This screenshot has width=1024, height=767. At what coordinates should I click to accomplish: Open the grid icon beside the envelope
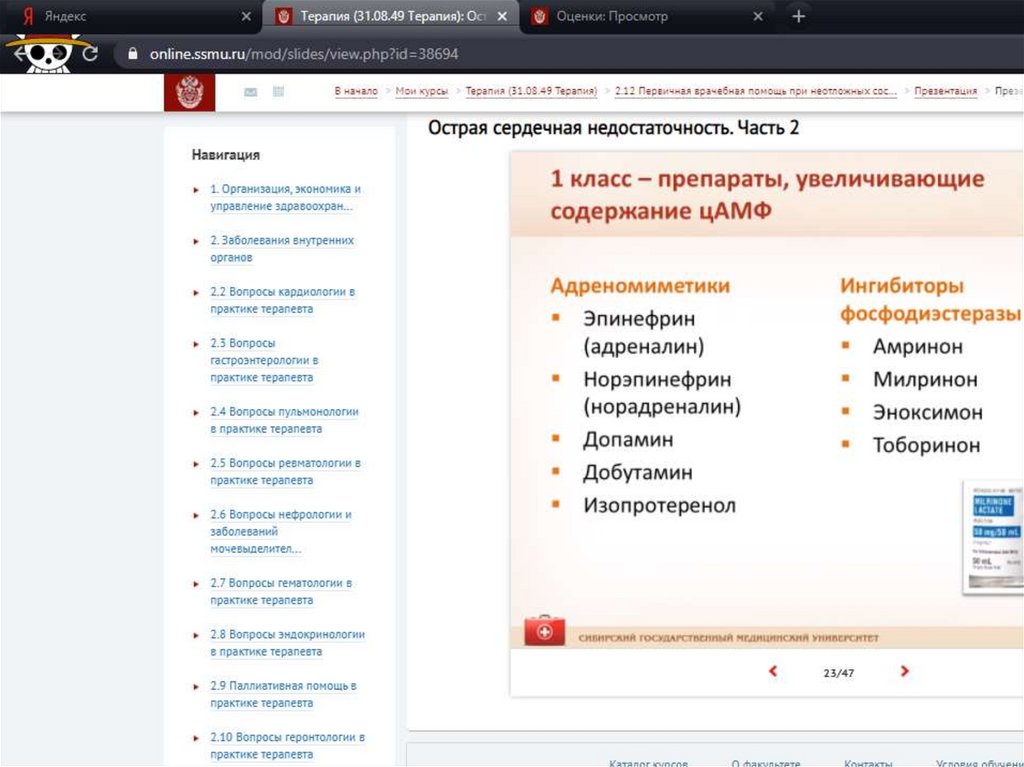click(278, 91)
